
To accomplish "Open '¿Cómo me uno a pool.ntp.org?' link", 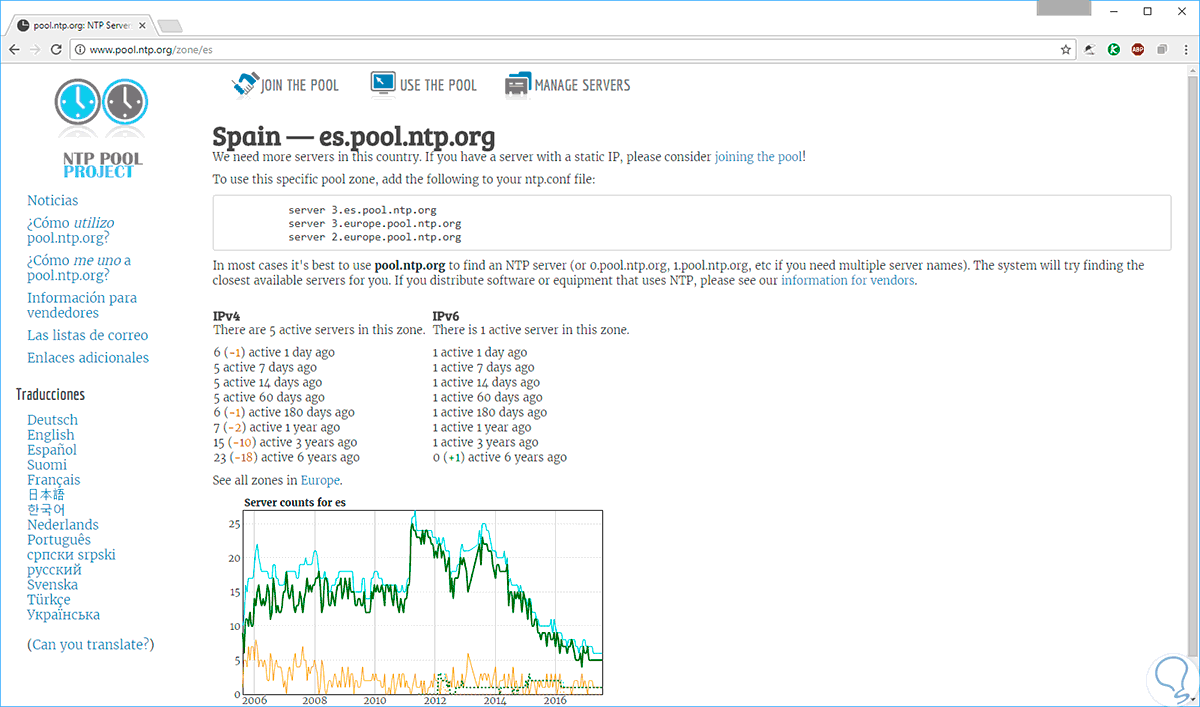I will click(x=79, y=267).
